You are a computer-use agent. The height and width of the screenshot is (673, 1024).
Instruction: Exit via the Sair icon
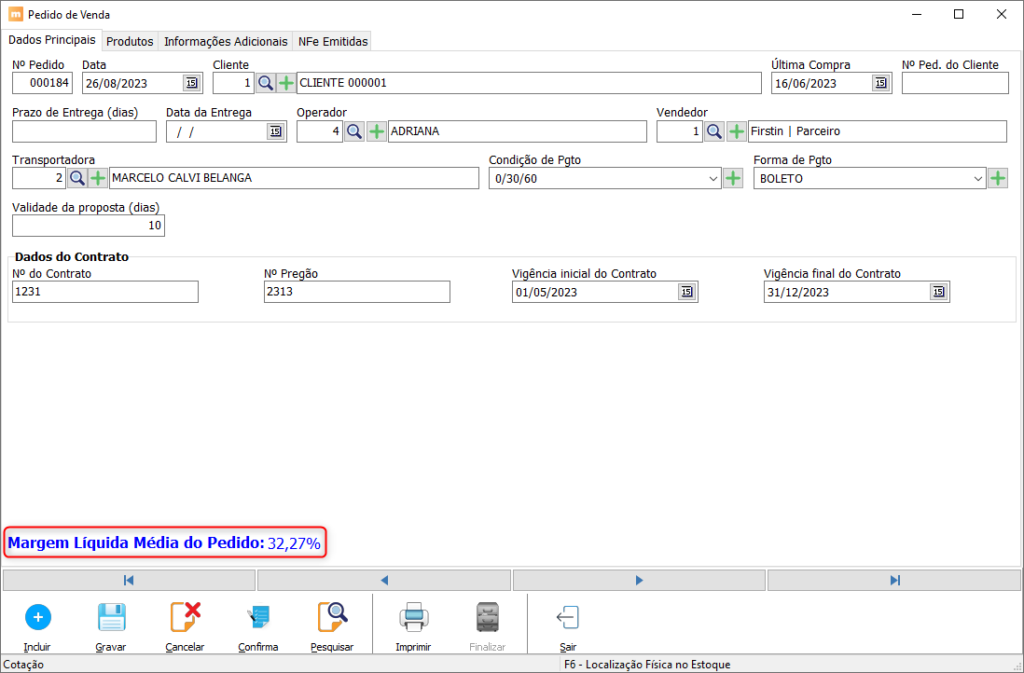click(568, 618)
